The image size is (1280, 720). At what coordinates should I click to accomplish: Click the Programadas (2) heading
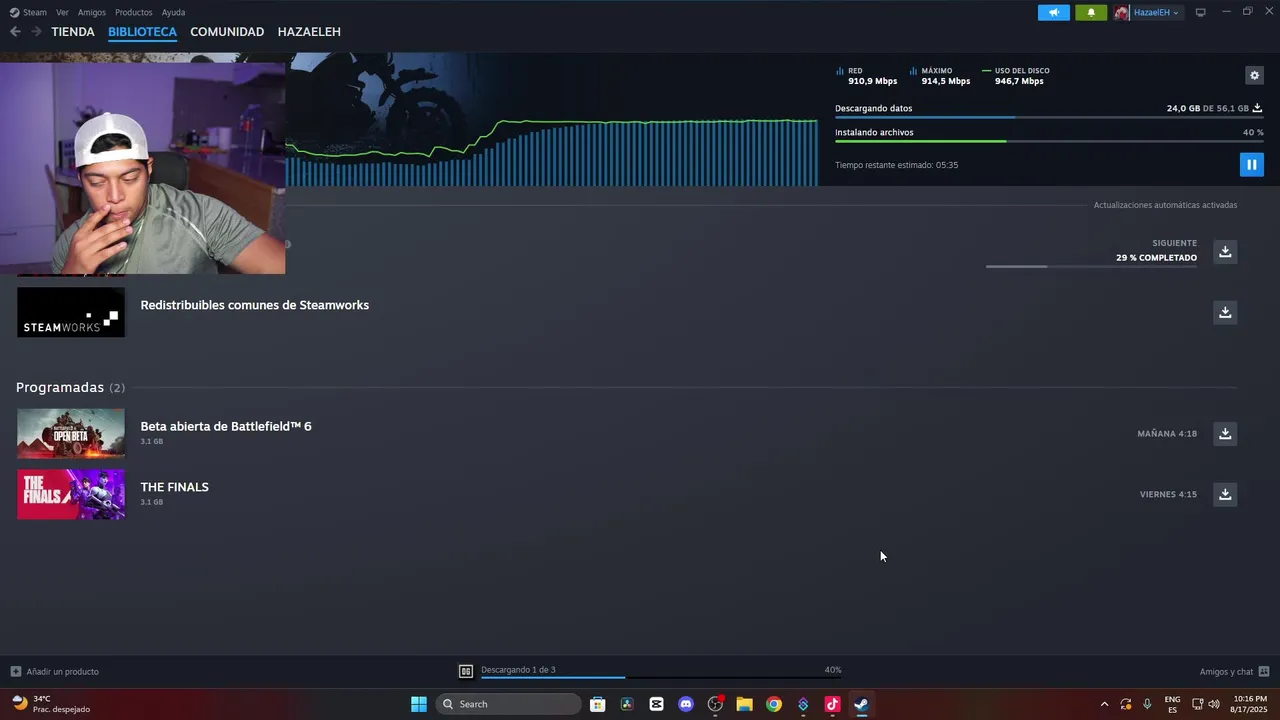[70, 387]
